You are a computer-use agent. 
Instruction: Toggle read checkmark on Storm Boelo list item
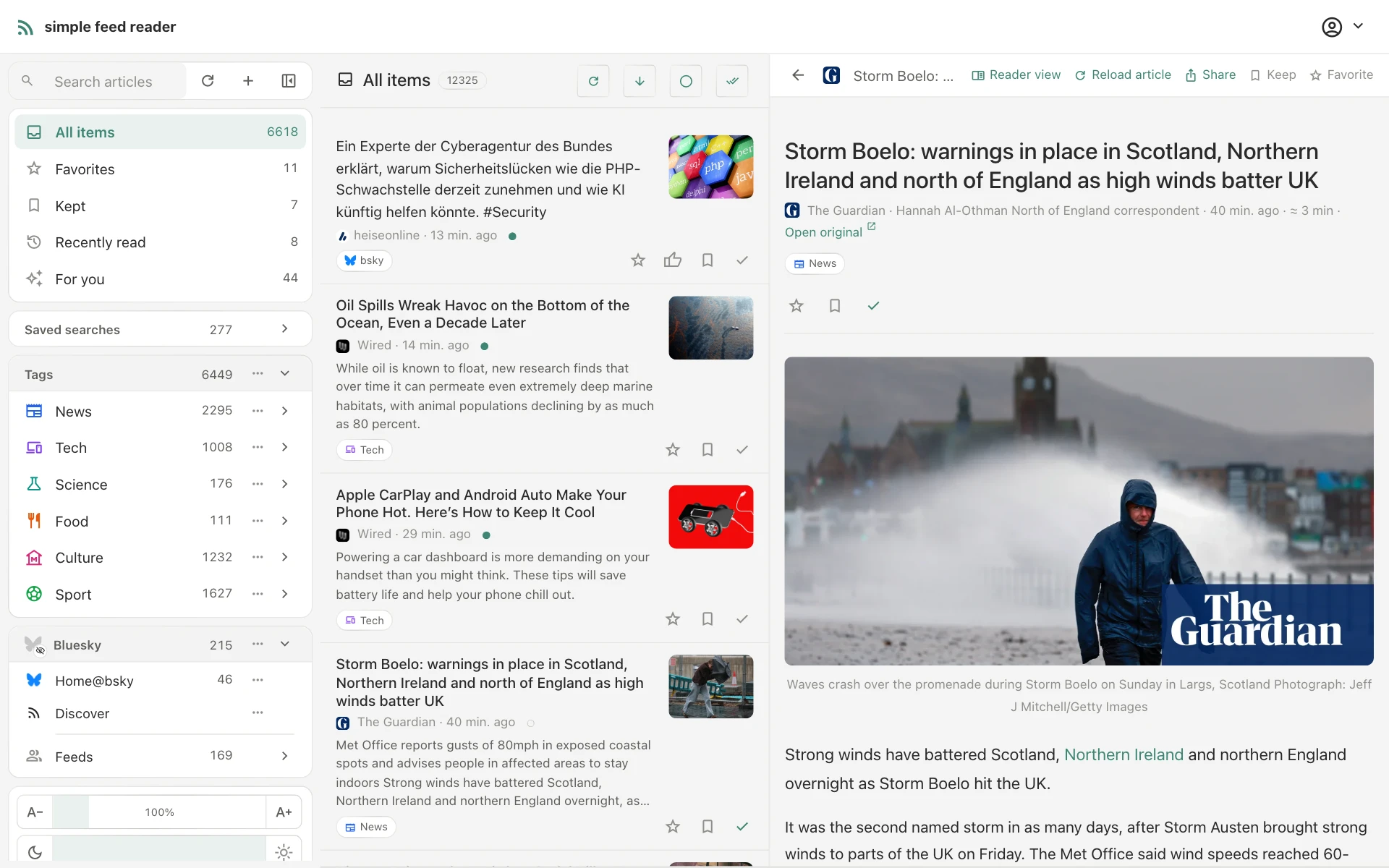[742, 827]
